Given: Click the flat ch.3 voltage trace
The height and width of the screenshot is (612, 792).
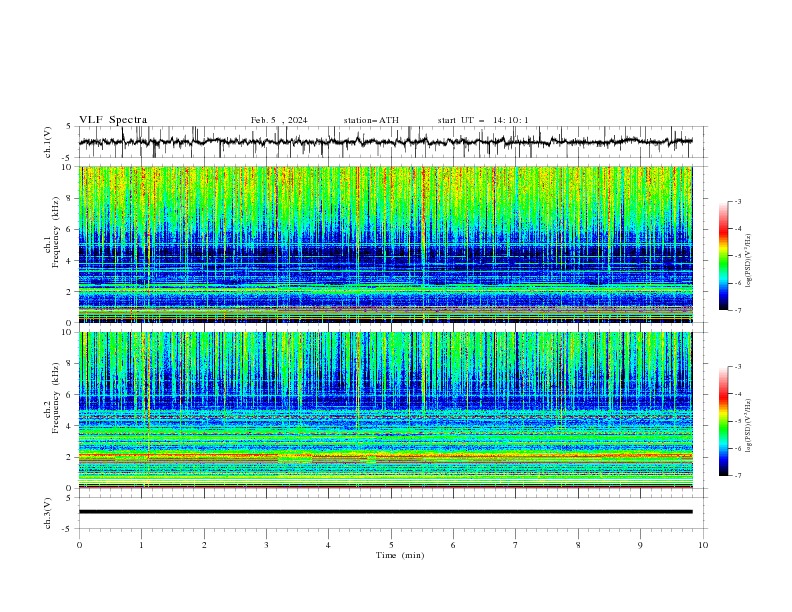Looking at the screenshot, I should click(385, 512).
